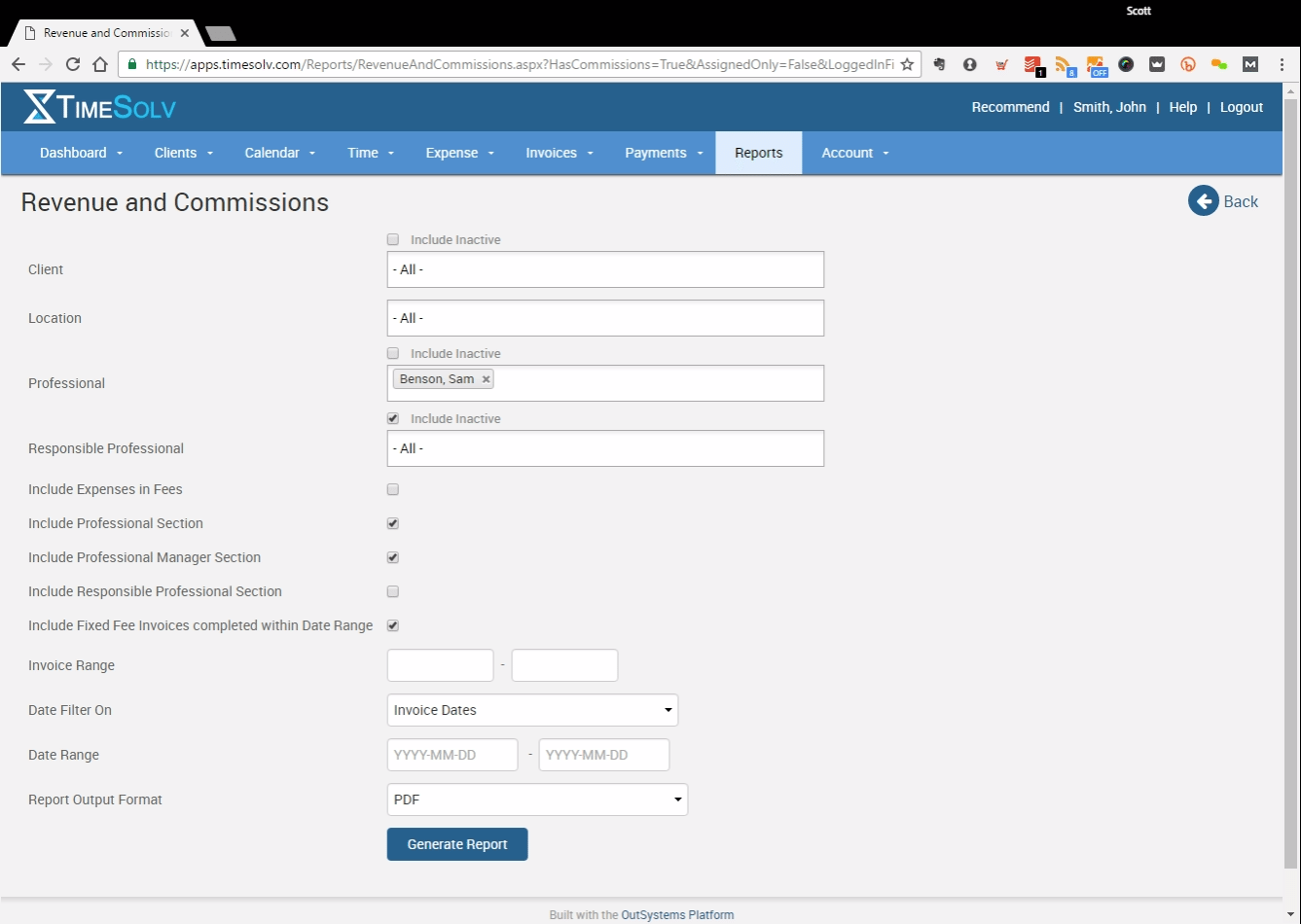
Task: Click the browser reload icon
Action: click(73, 64)
